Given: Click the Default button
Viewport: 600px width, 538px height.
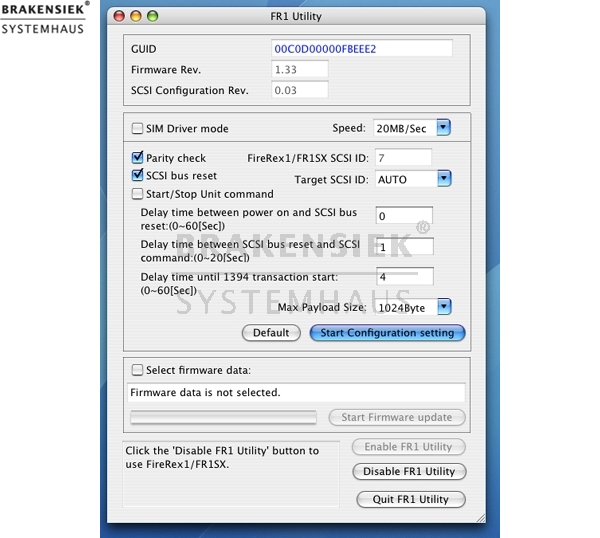Looking at the screenshot, I should (x=271, y=333).
